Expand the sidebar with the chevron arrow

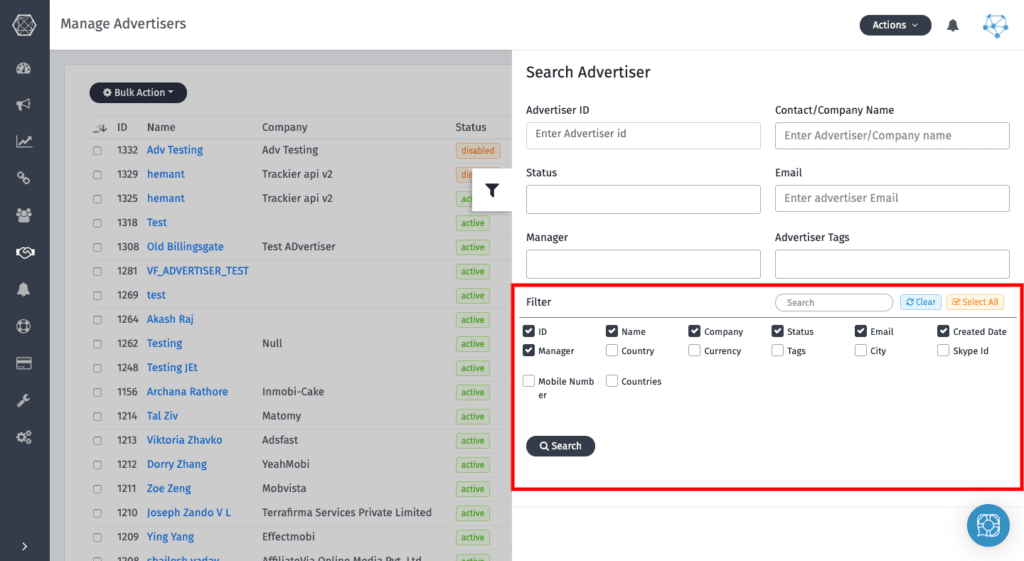[24, 546]
